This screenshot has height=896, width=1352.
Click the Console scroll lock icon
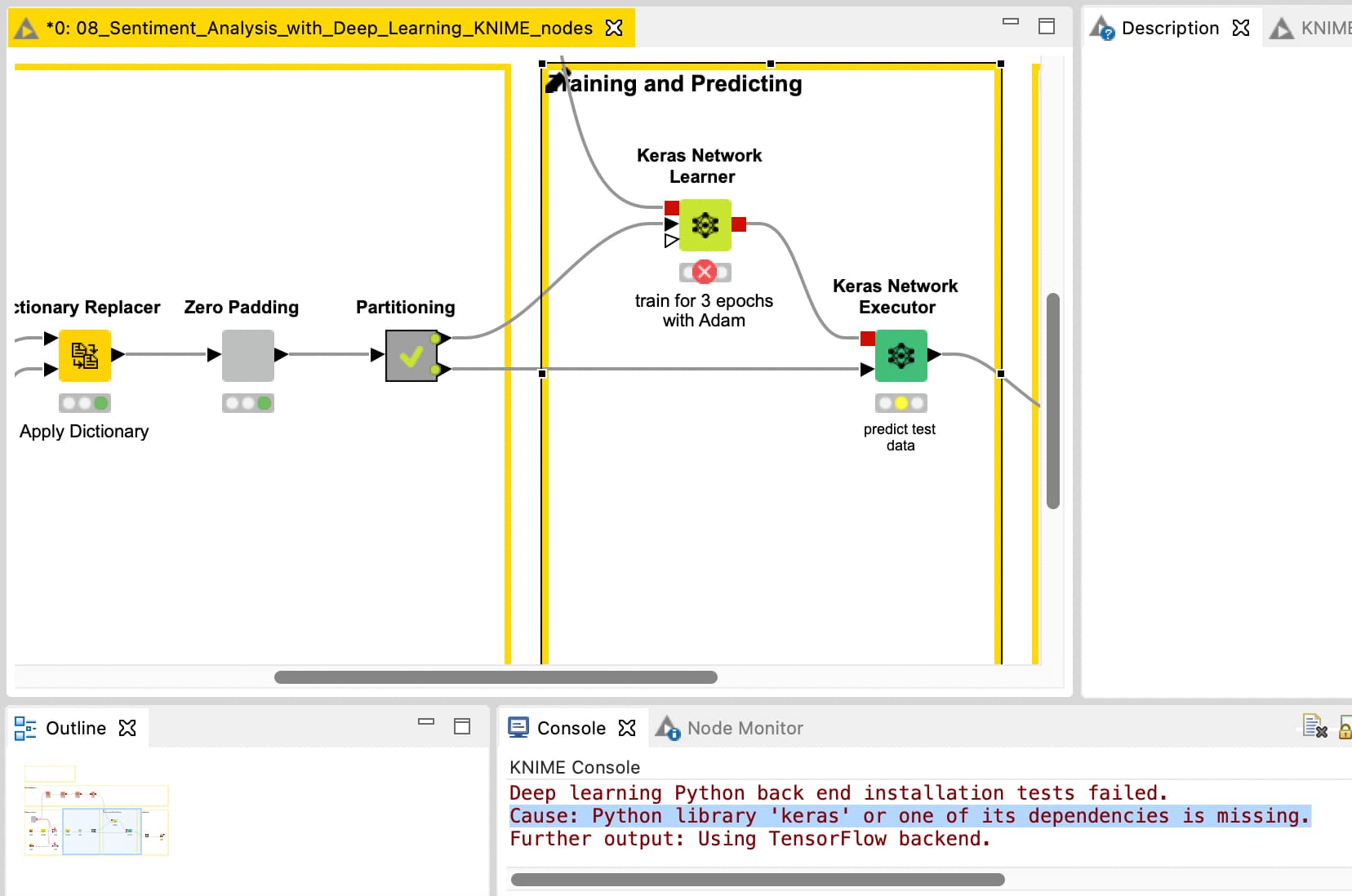[1345, 727]
